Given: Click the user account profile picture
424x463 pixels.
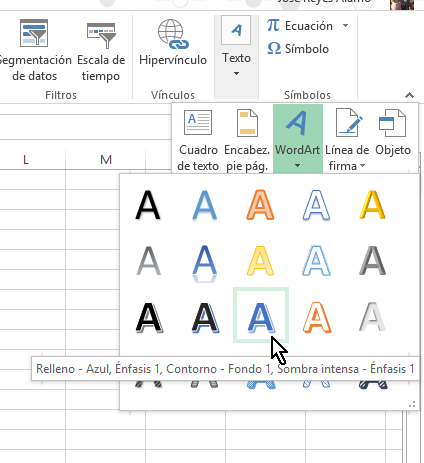Looking at the screenshot, I should (402, 4).
